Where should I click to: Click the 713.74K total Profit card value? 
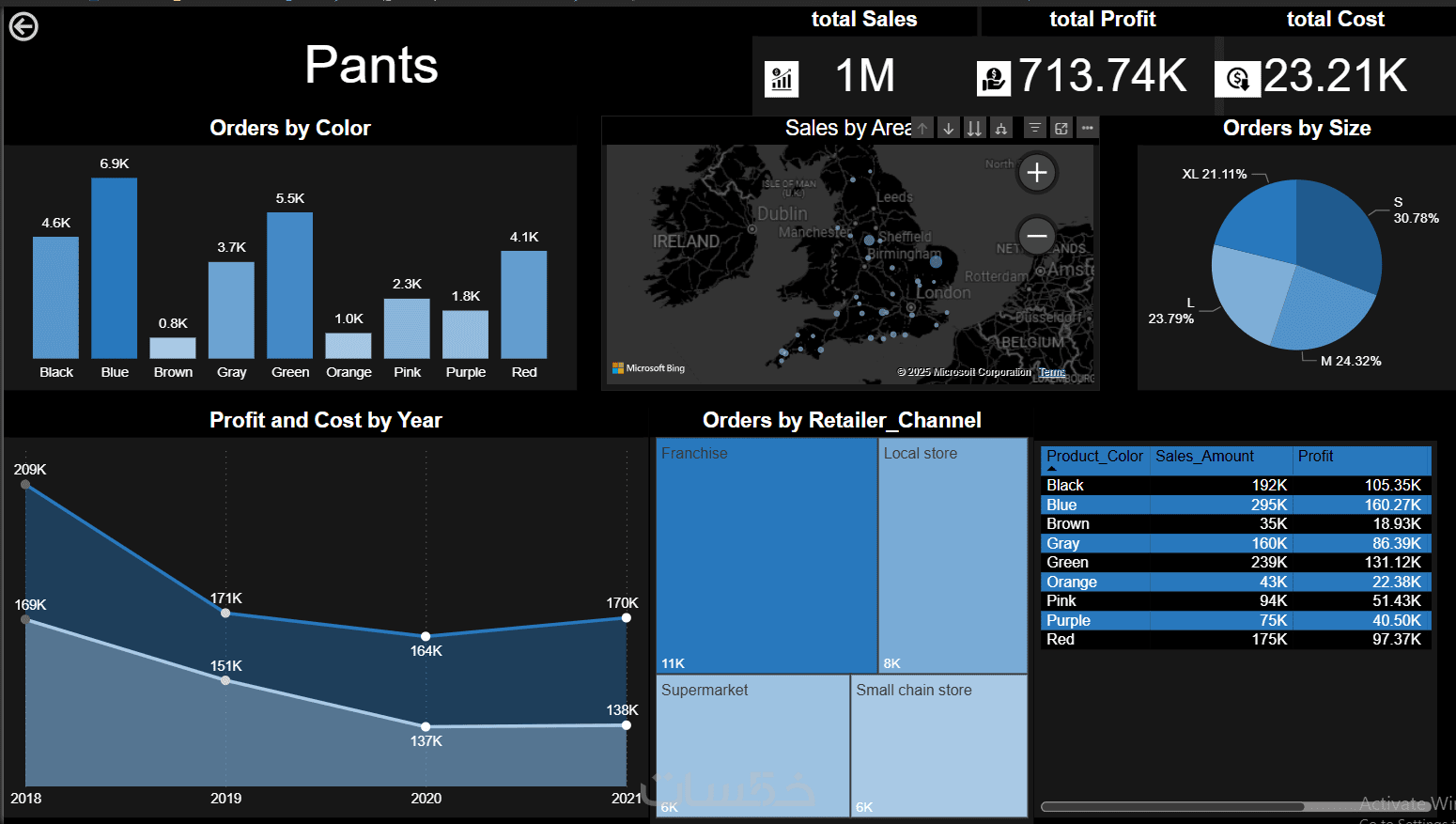point(1103,75)
